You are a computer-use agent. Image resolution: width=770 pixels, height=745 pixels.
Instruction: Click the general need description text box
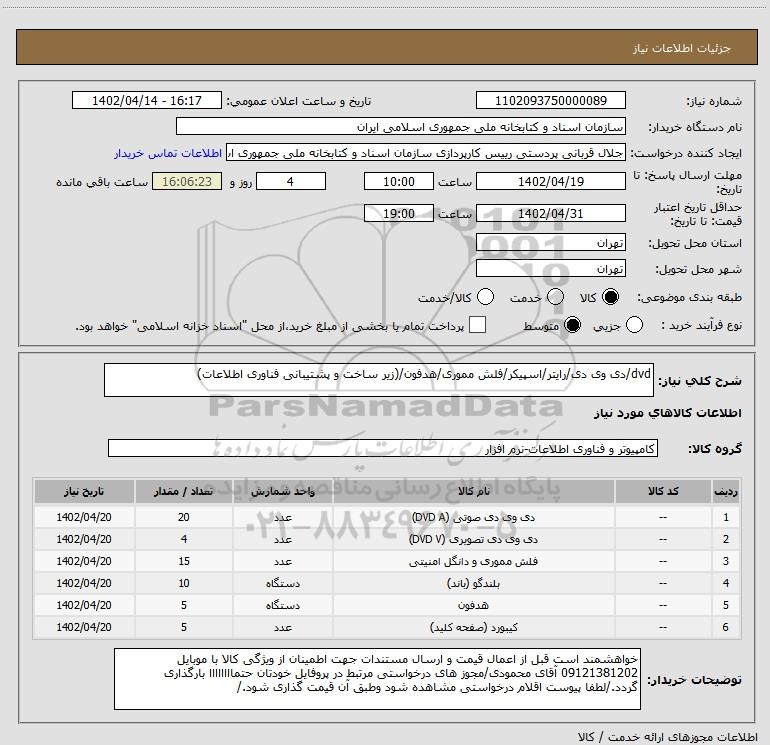[379, 380]
